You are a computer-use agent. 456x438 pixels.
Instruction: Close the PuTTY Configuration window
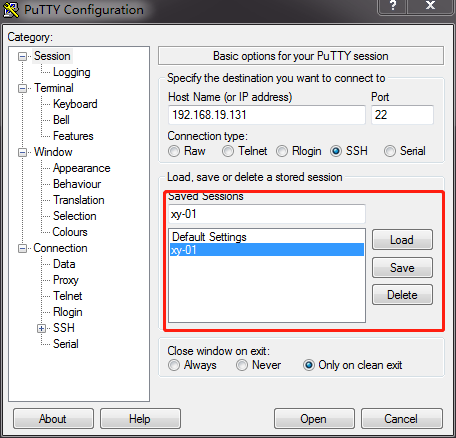pos(430,6)
